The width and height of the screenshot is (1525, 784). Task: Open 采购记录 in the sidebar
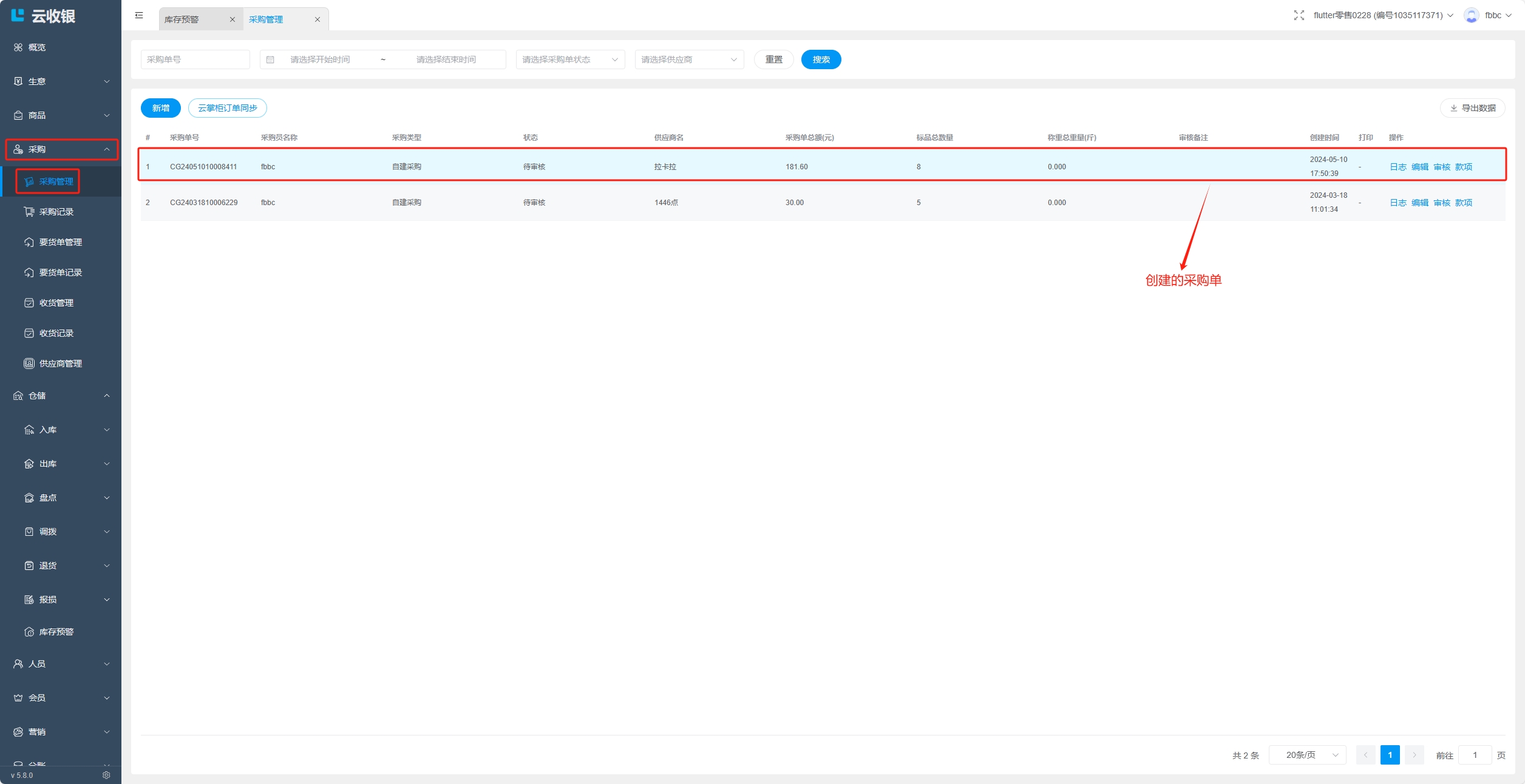pyautogui.click(x=56, y=212)
